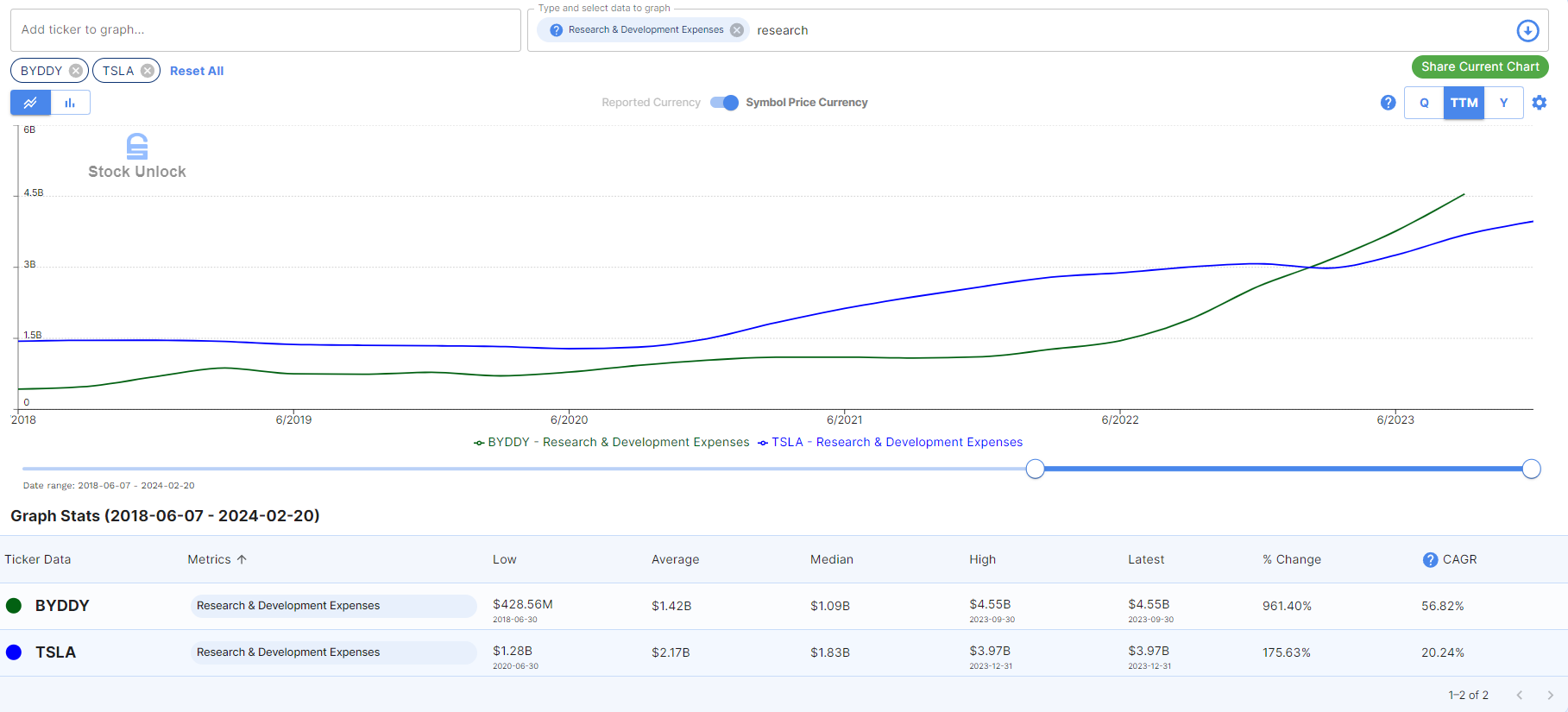
Task: Click the % Change column header
Action: pyautogui.click(x=1292, y=559)
